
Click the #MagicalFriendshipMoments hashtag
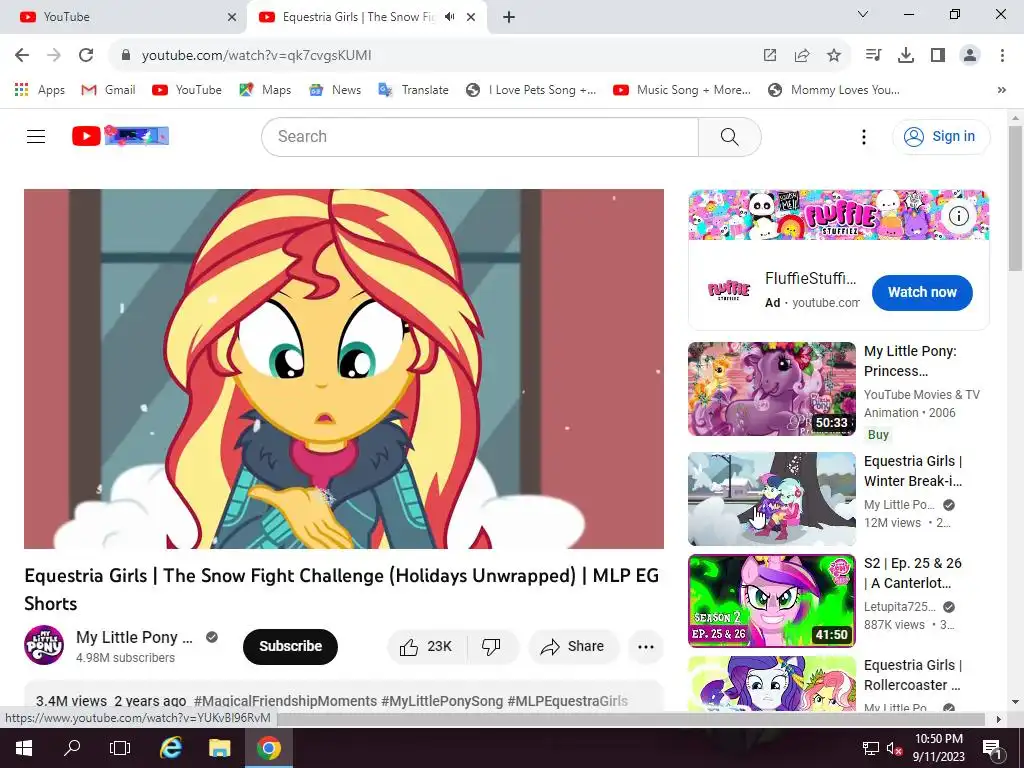pyautogui.click(x=285, y=701)
